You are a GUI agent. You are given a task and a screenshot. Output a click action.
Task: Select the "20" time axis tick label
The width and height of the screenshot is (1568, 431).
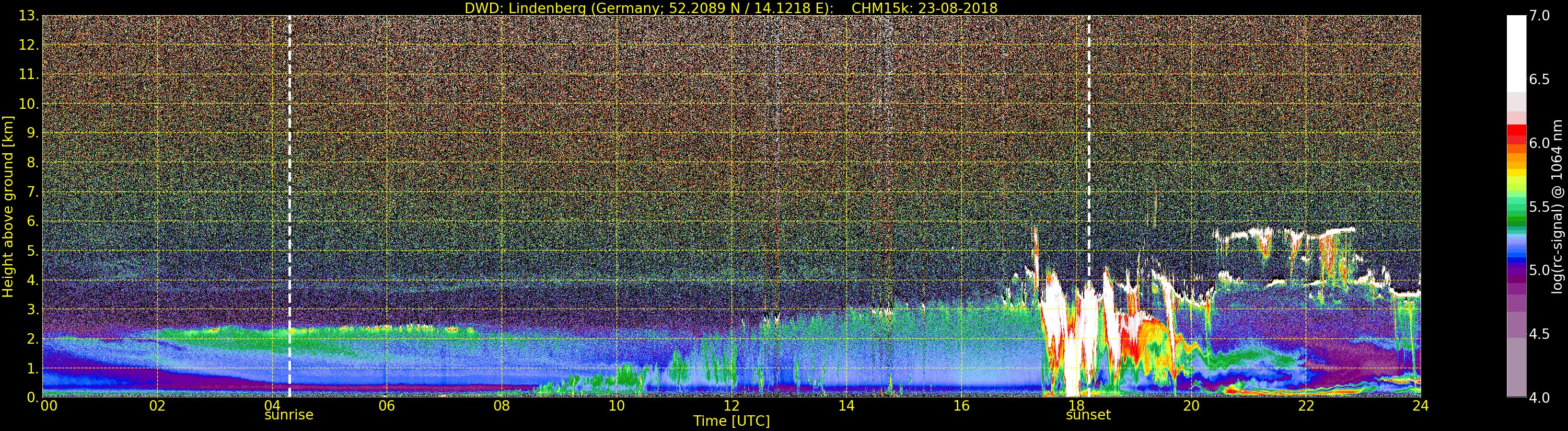(x=1191, y=405)
